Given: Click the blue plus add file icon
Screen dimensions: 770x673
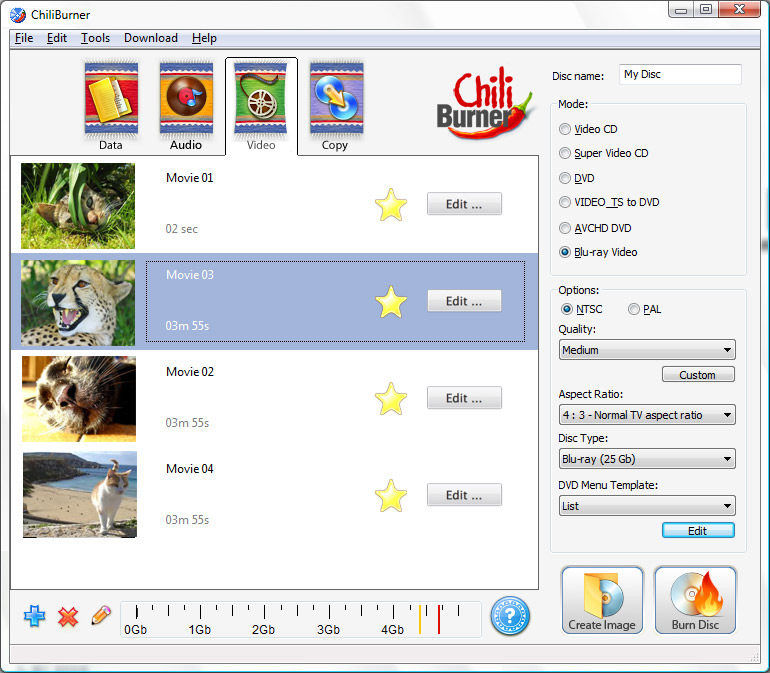Looking at the screenshot, I should (35, 617).
